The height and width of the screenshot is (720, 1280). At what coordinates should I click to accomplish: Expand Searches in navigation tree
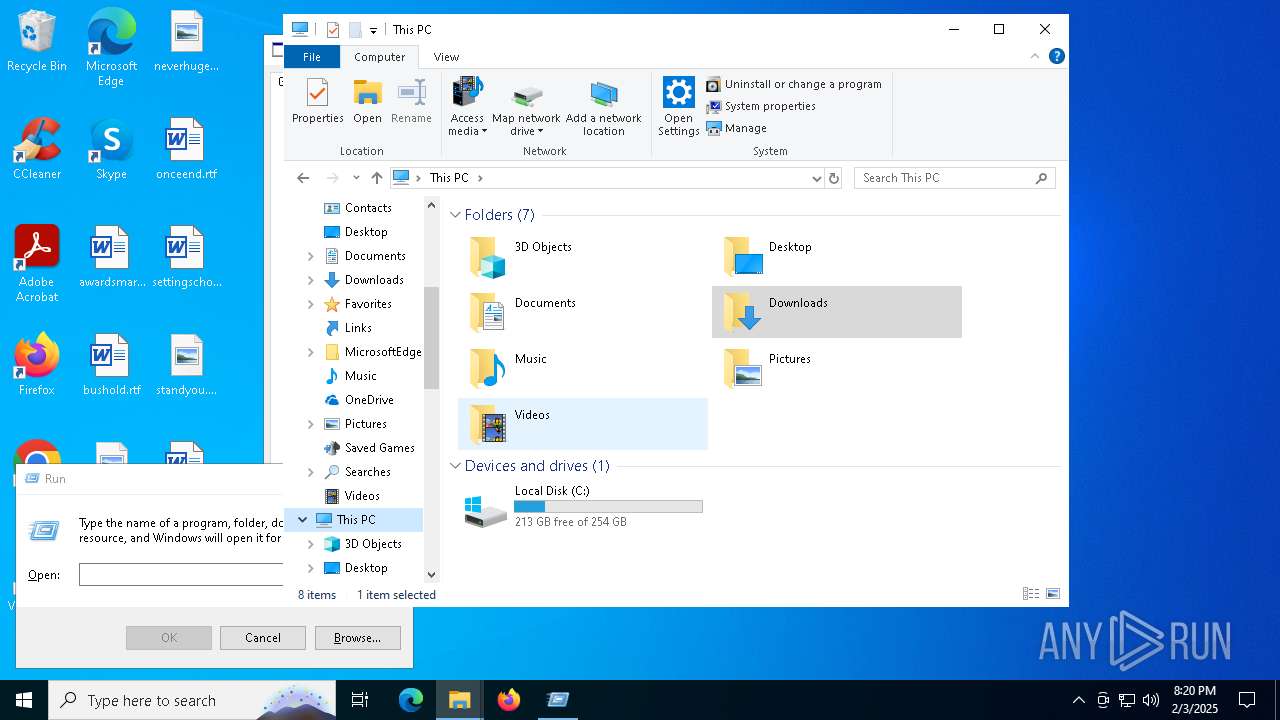[x=311, y=472]
